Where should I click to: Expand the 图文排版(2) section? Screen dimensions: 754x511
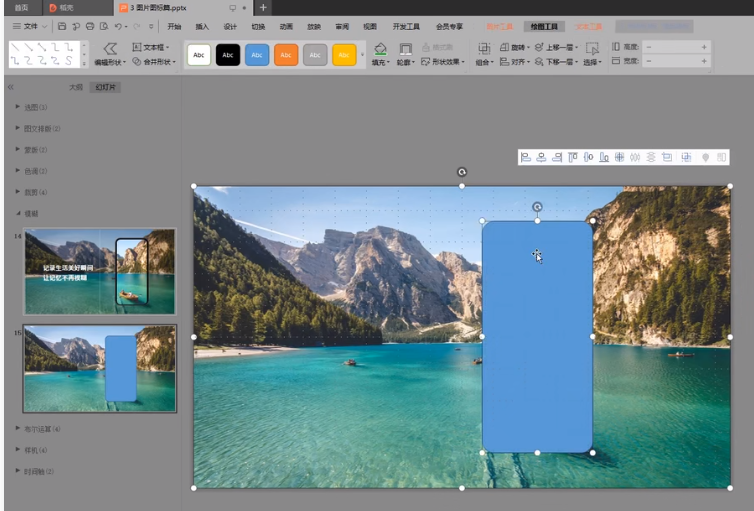pos(18,128)
